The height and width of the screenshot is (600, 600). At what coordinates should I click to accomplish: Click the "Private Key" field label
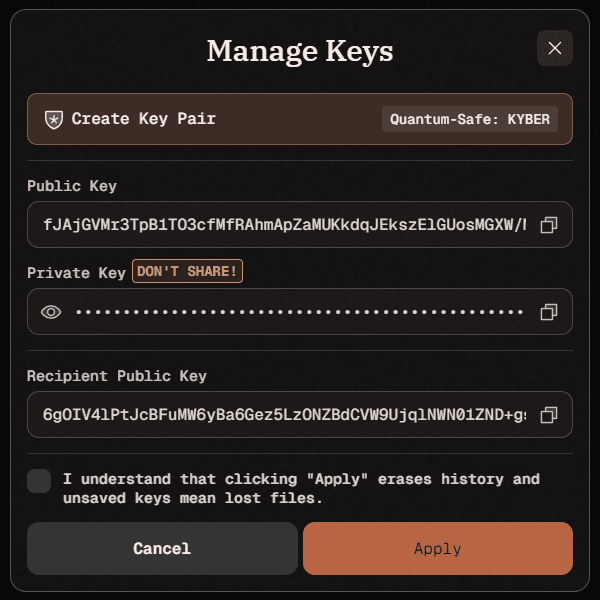76,272
